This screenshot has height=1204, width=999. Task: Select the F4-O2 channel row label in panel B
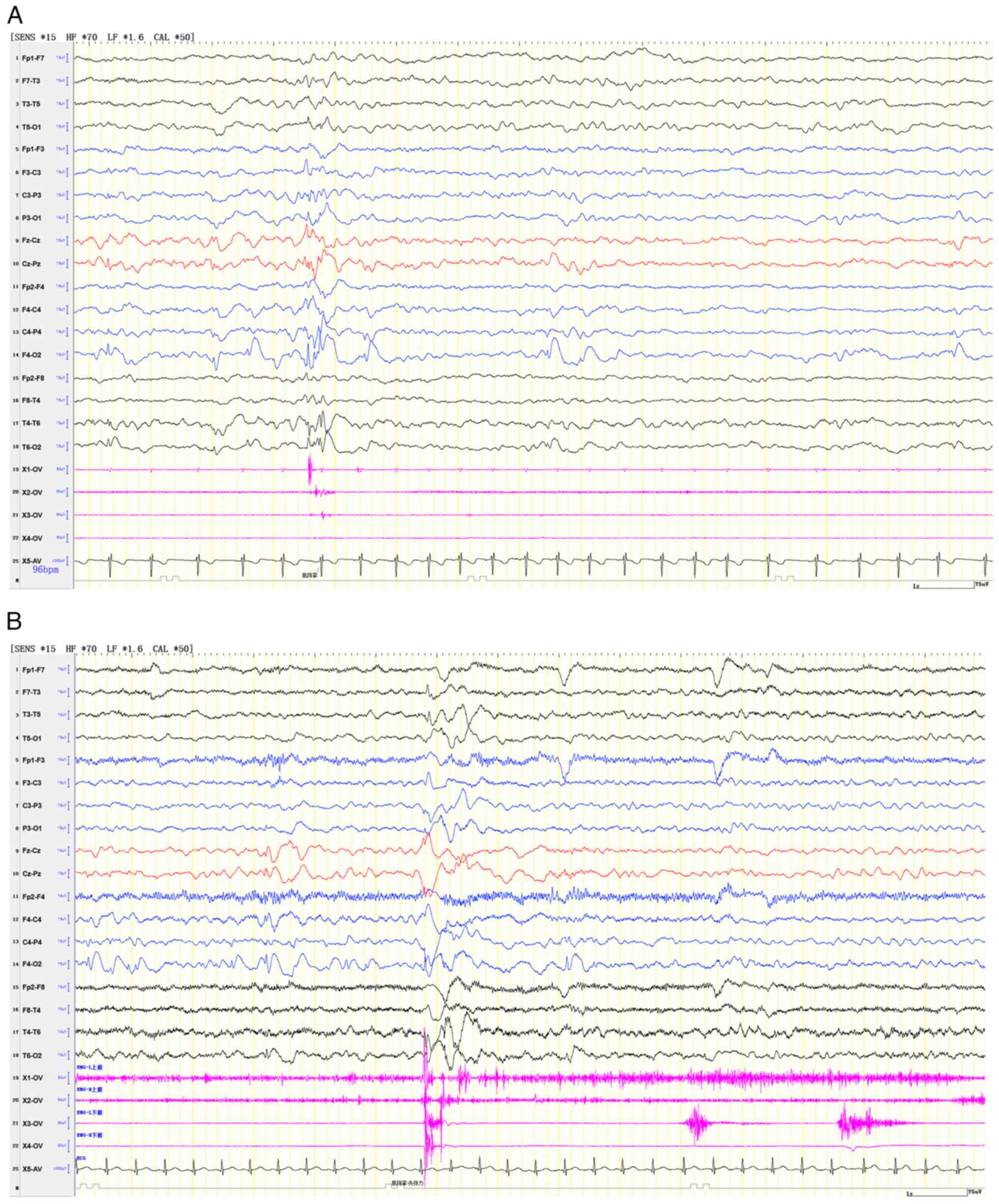pyautogui.click(x=31, y=964)
